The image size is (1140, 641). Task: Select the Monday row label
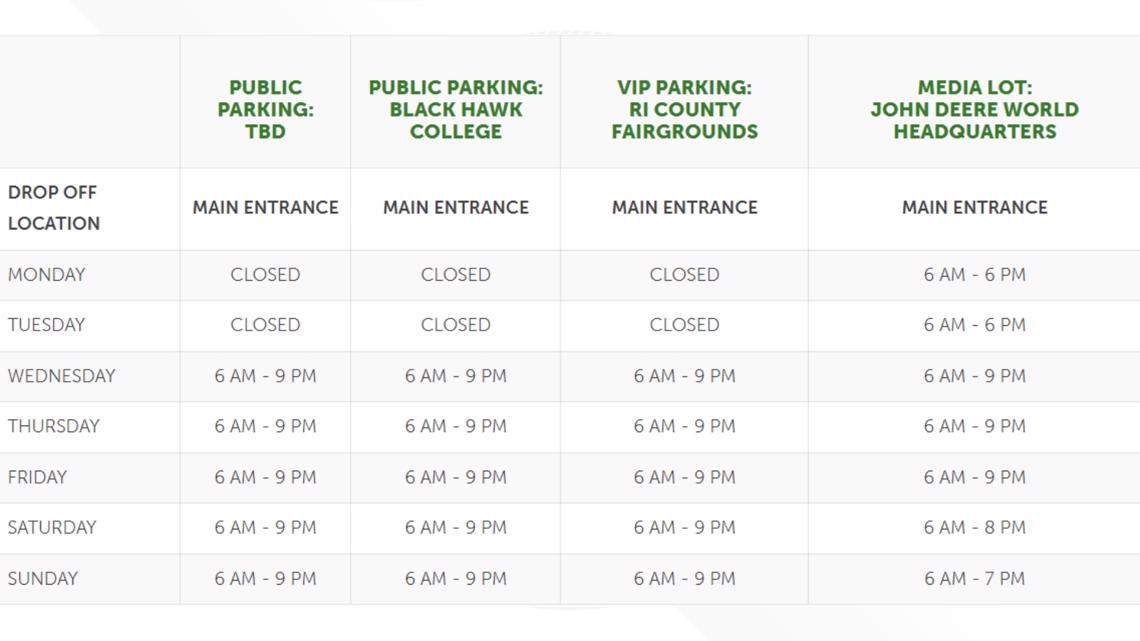coord(47,275)
